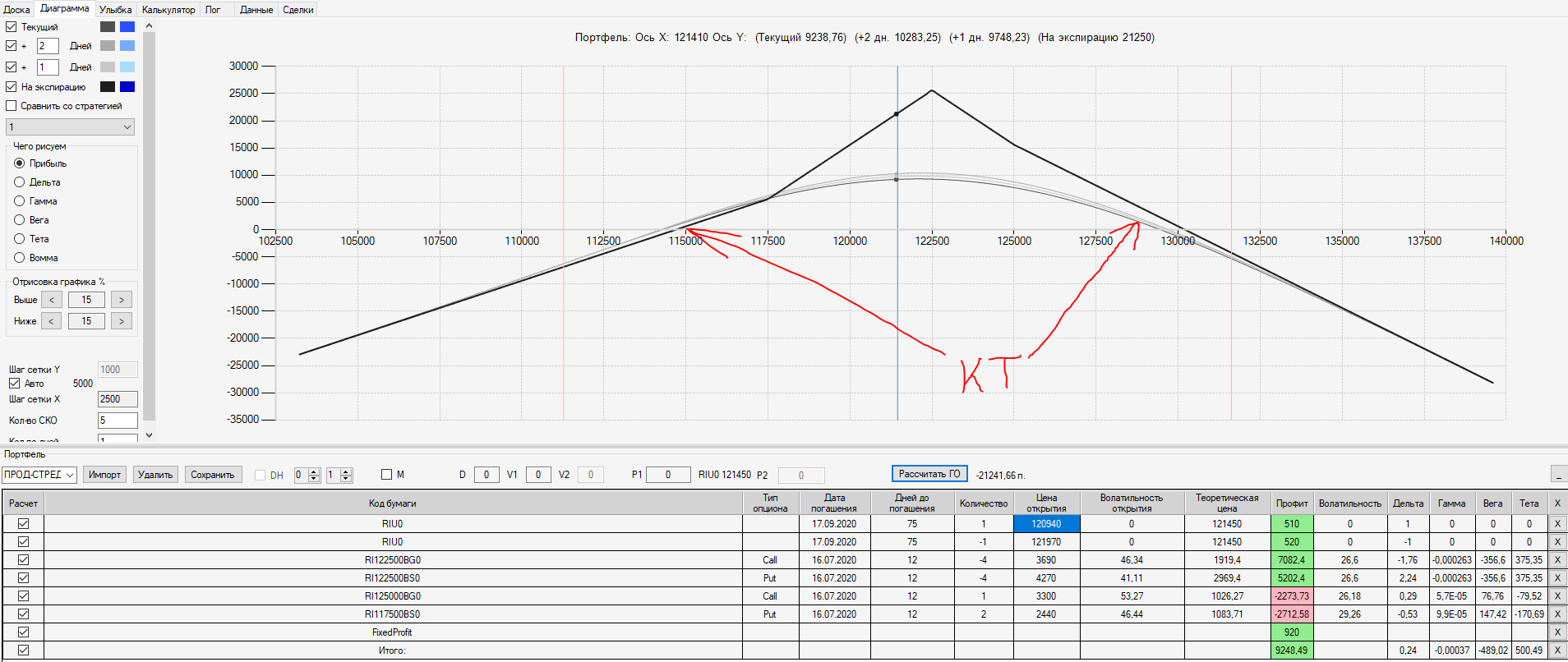Check the M checkbox in portfolio toolbar
The height and width of the screenshot is (662, 1568).
[386, 475]
